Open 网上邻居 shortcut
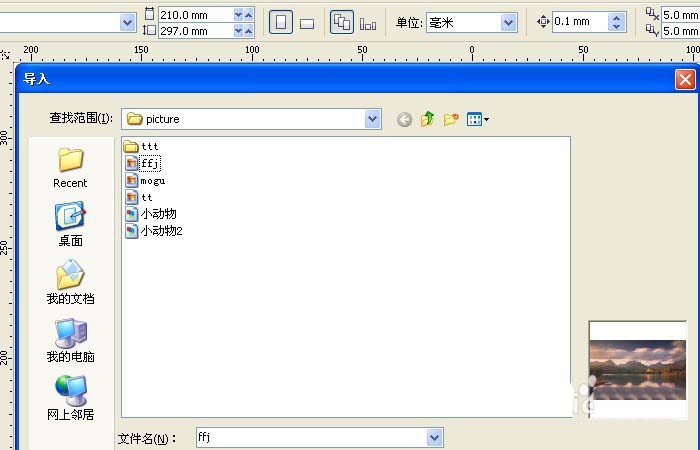This screenshot has height=450, width=700. coord(70,398)
